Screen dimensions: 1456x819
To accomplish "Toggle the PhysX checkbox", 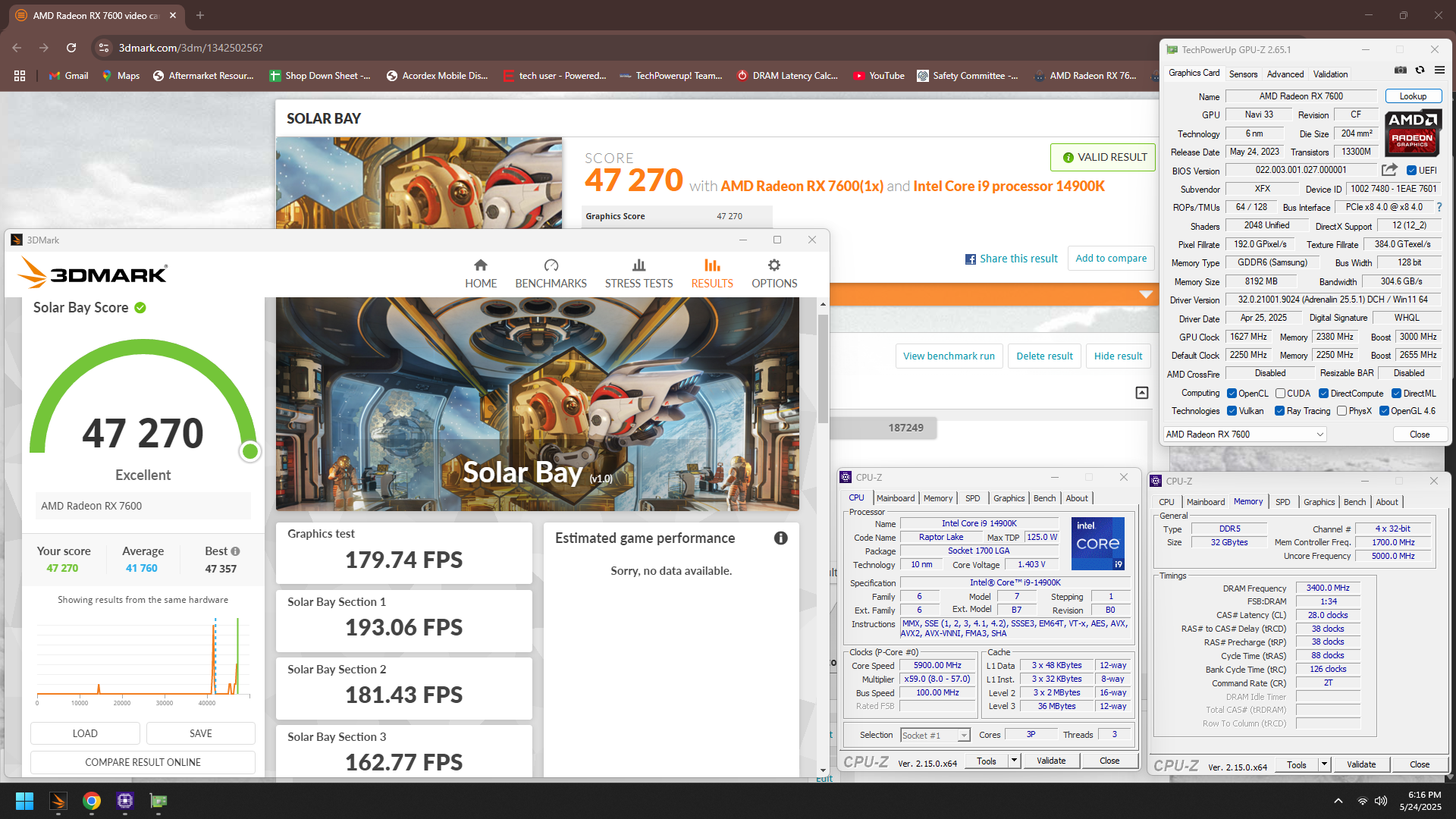I will pos(1341,411).
